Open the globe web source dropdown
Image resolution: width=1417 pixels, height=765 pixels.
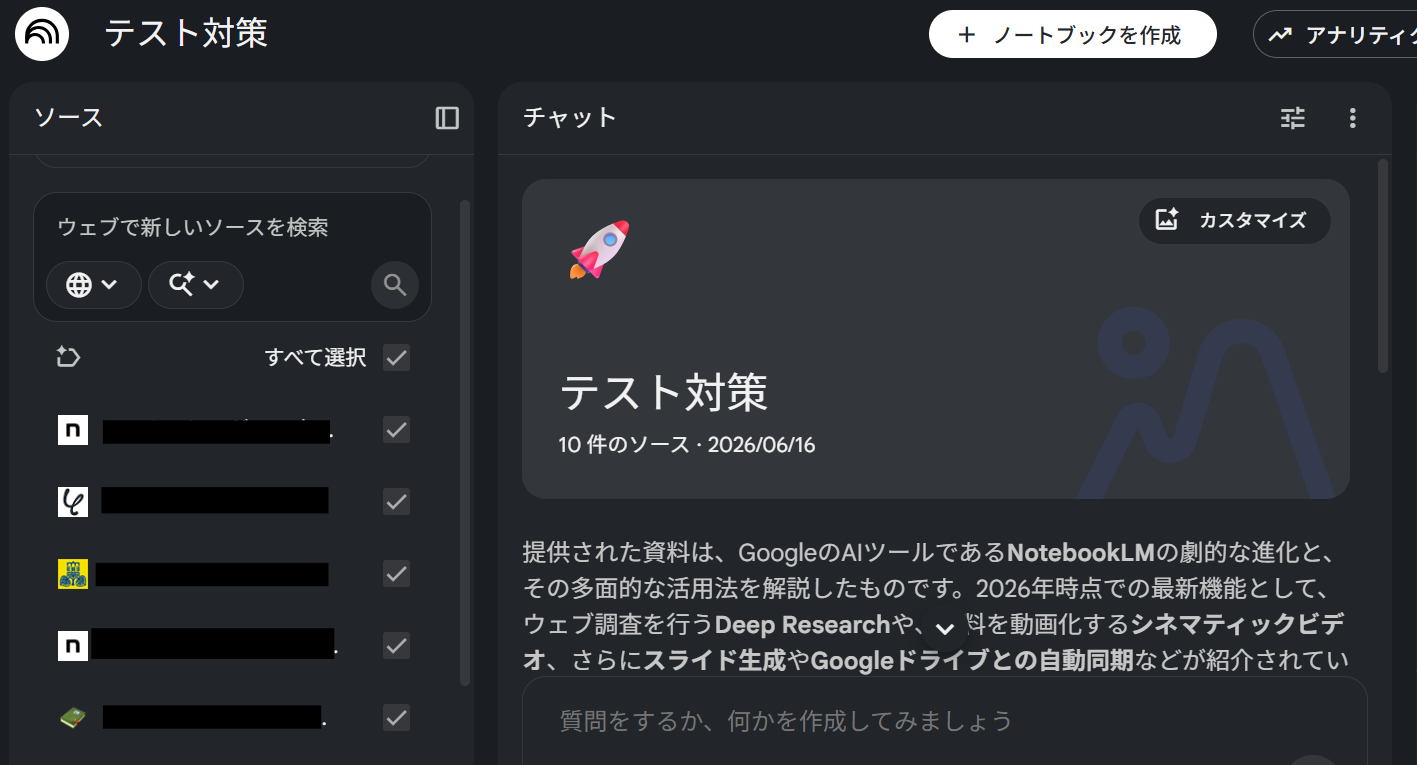[93, 285]
